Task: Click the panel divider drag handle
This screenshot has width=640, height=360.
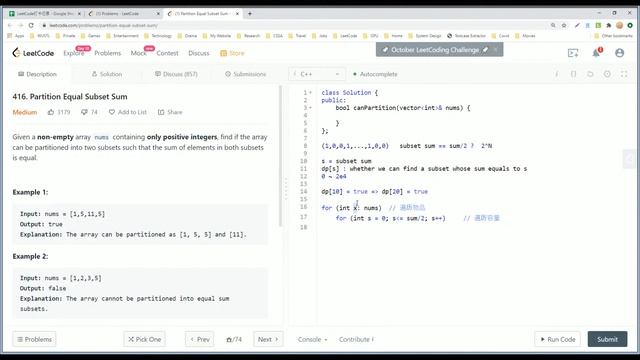Action: pos(286,189)
